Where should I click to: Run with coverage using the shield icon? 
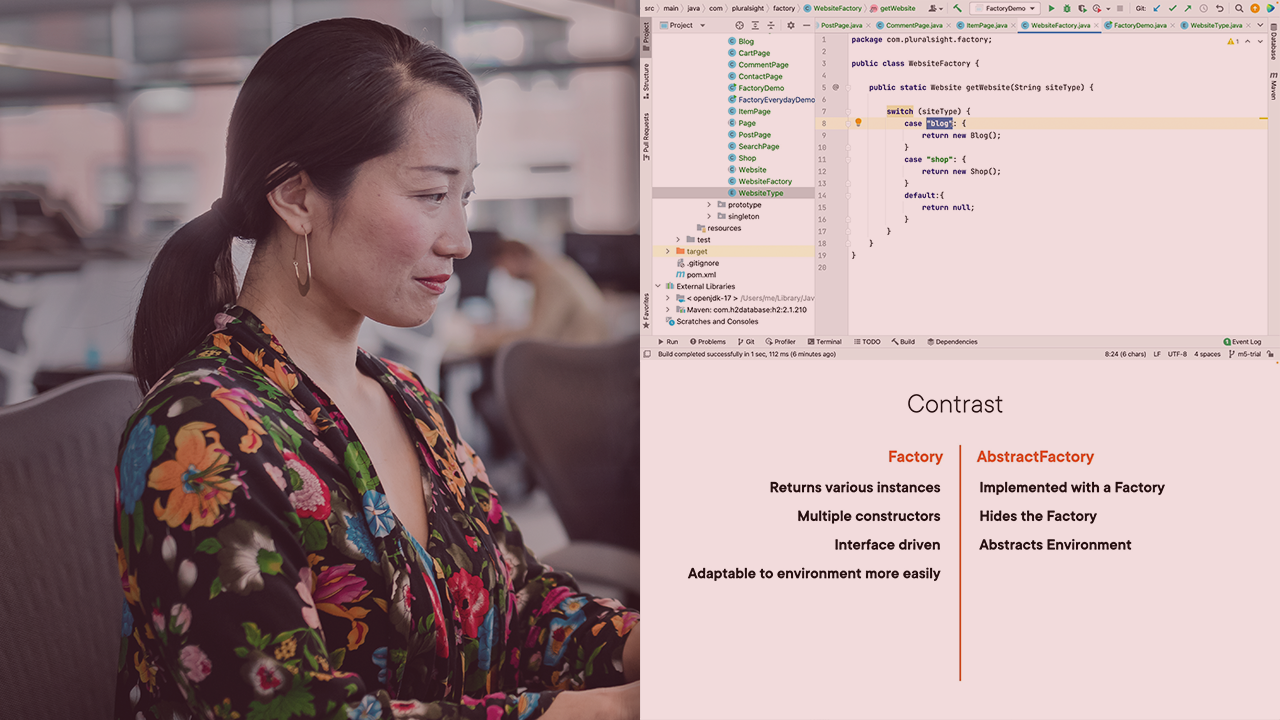click(x=1082, y=8)
